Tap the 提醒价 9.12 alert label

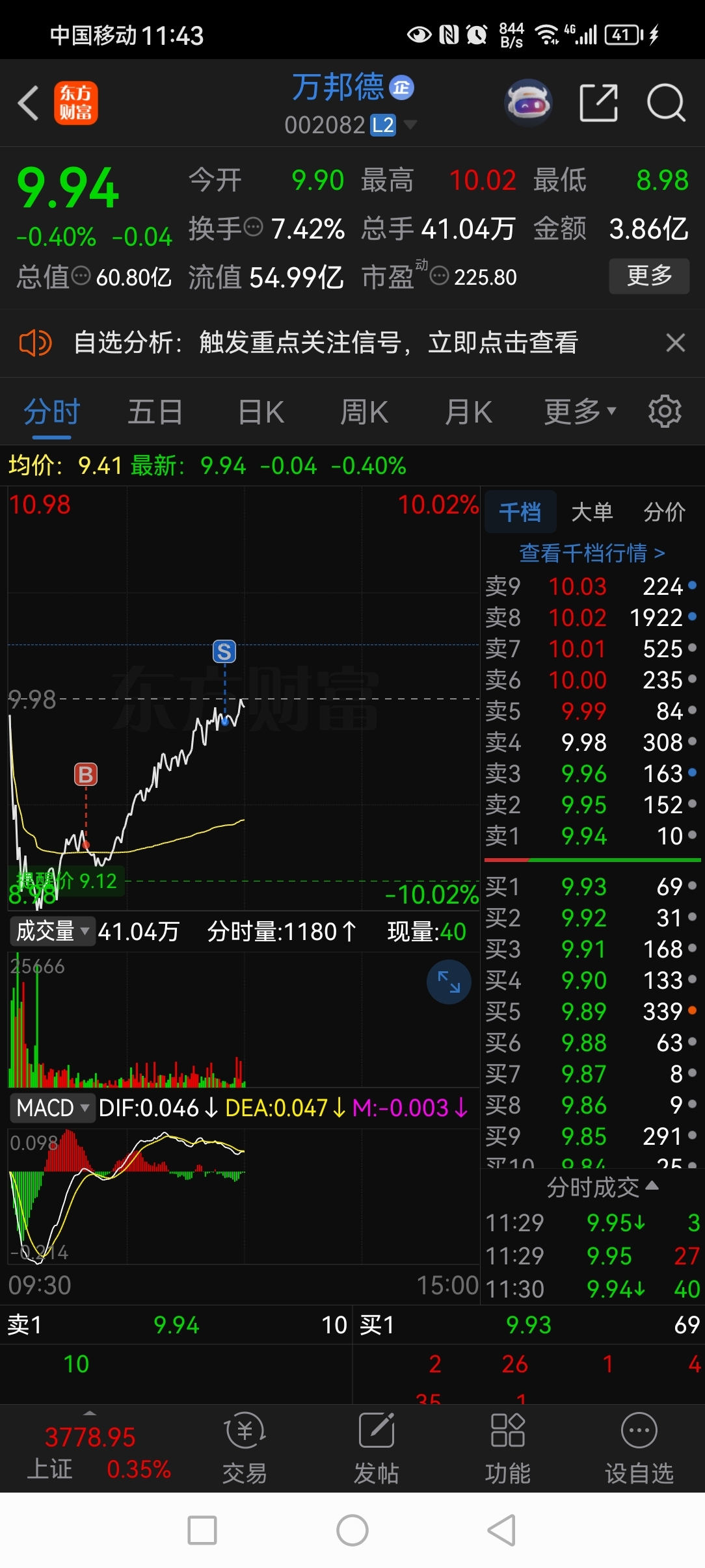point(66,881)
